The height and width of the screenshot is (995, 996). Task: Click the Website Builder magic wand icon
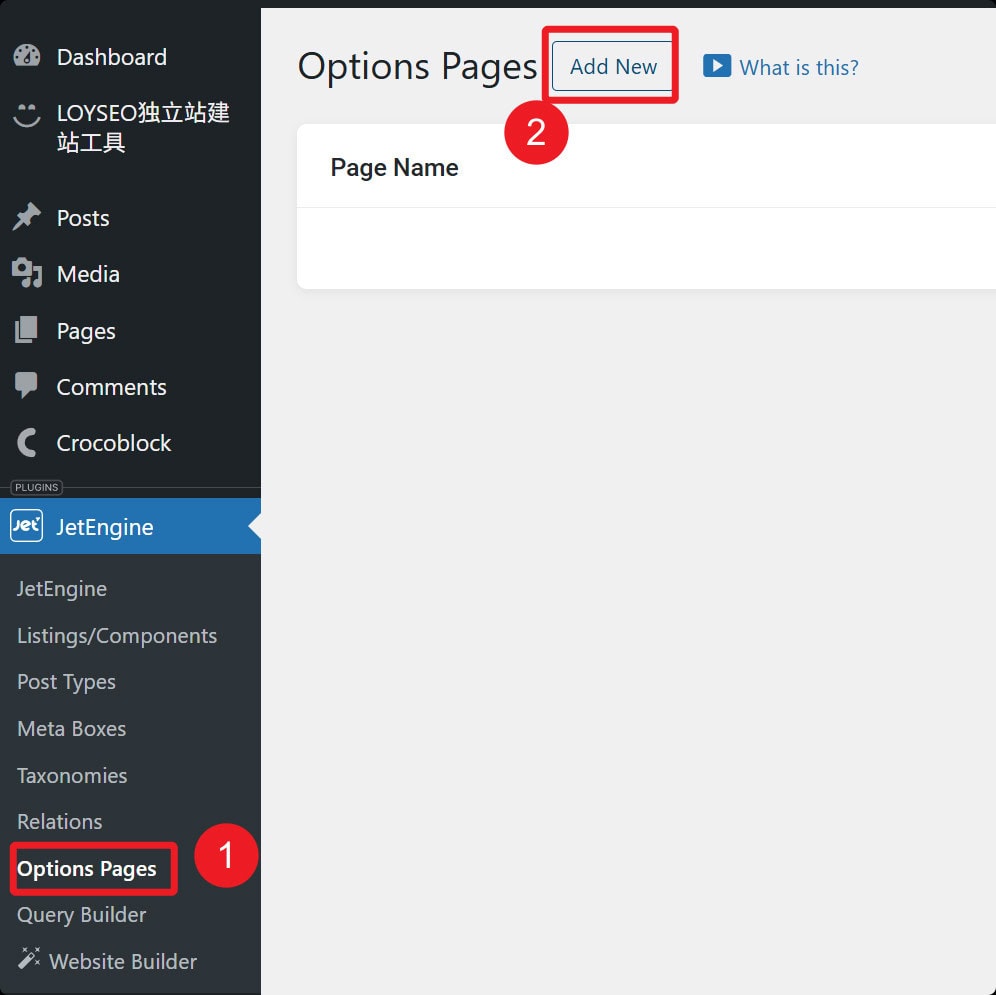tap(29, 958)
